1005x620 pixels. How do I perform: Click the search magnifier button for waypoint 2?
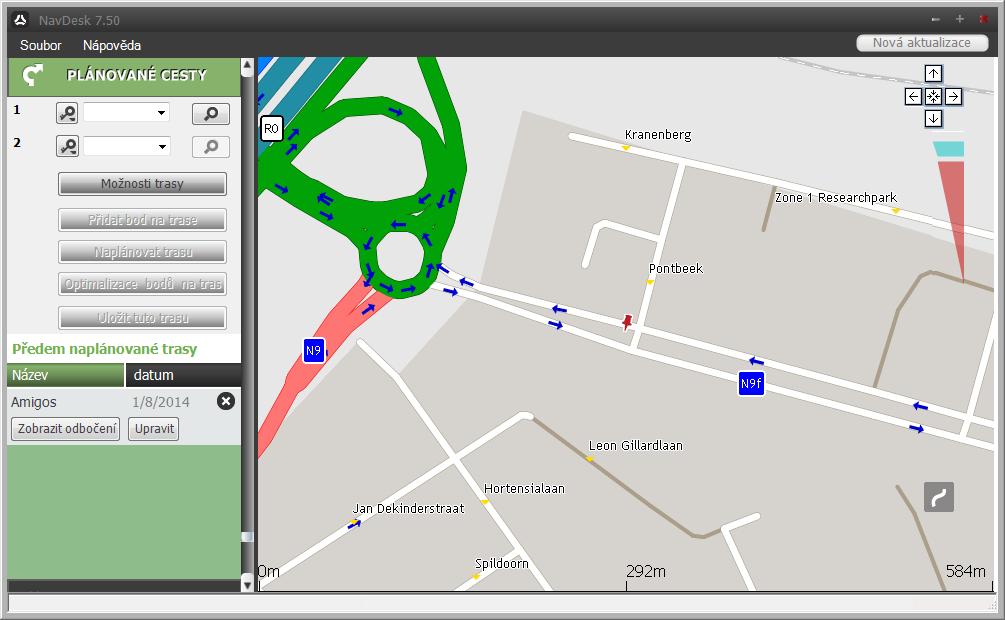(x=211, y=147)
